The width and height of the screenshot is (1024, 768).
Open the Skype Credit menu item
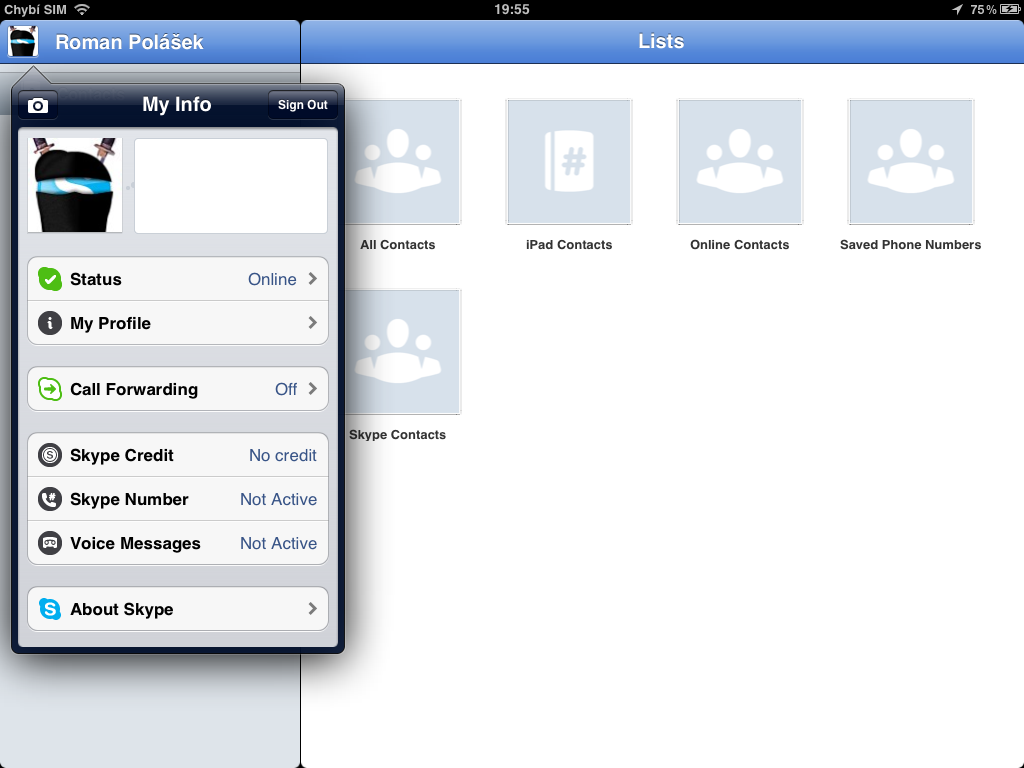click(178, 455)
